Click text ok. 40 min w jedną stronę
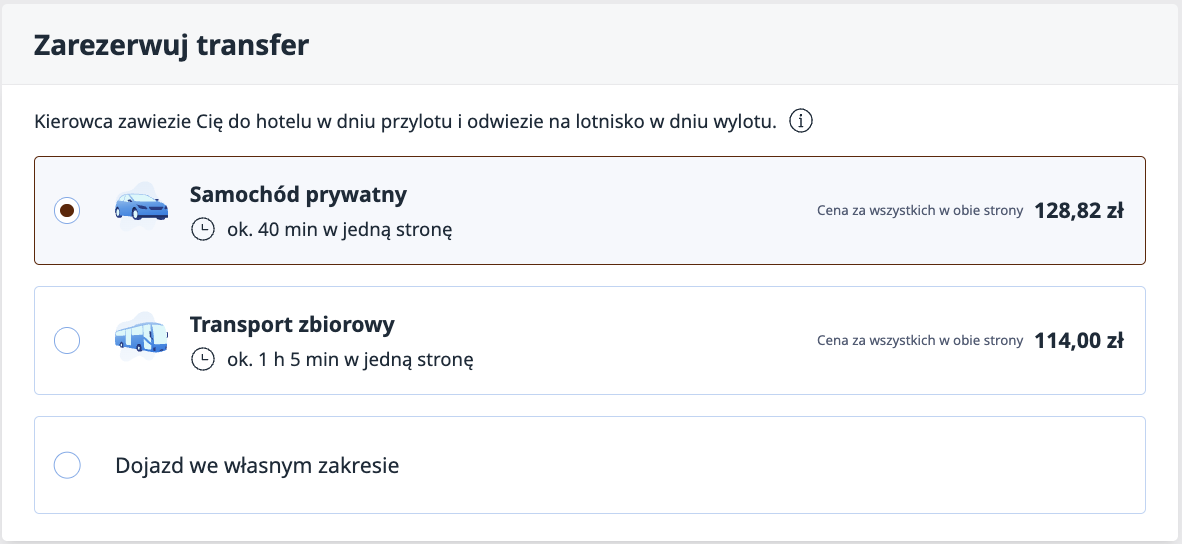This screenshot has height=544, width=1182. point(339,230)
